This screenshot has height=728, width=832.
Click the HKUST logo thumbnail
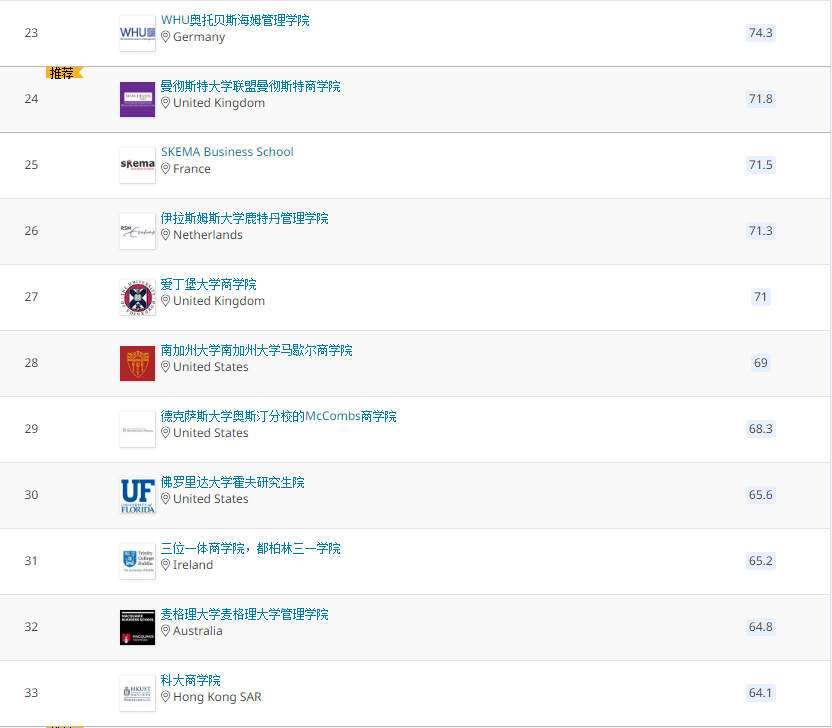pyautogui.click(x=137, y=694)
